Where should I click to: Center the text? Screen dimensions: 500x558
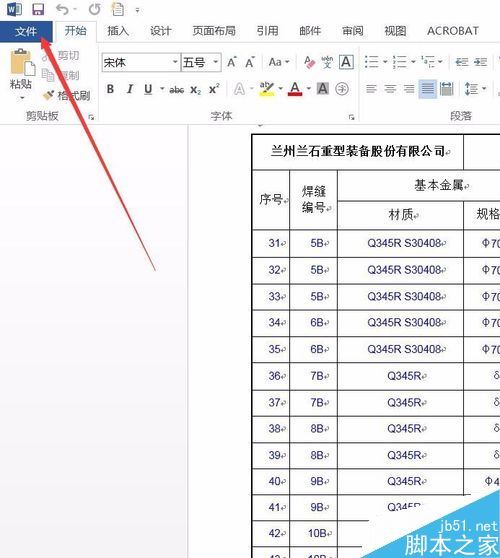pyautogui.click(x=390, y=89)
